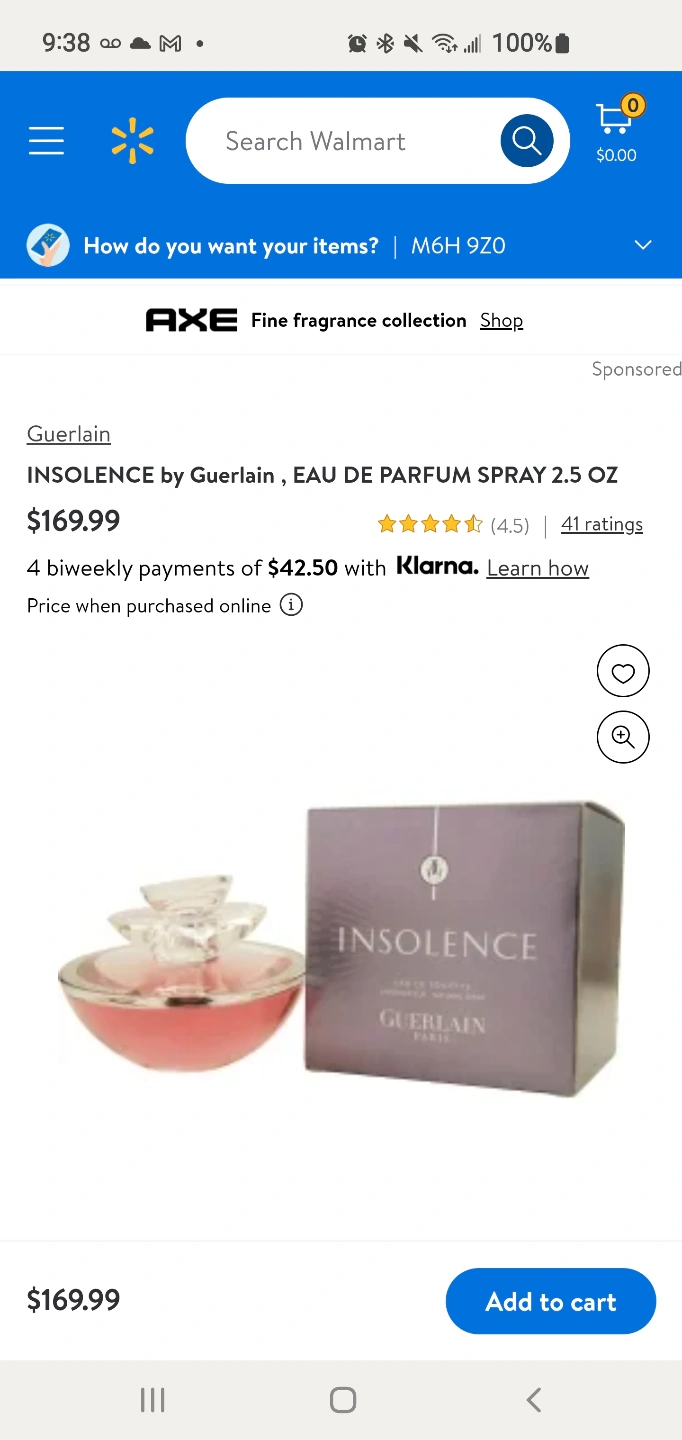Open the AXE Shop link
Viewport: 682px width, 1440px height.
pyautogui.click(x=501, y=320)
